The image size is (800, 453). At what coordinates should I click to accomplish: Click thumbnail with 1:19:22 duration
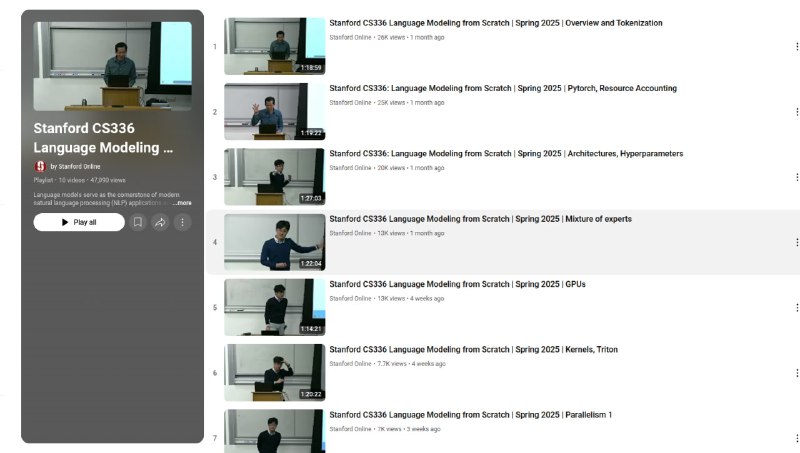(x=274, y=112)
